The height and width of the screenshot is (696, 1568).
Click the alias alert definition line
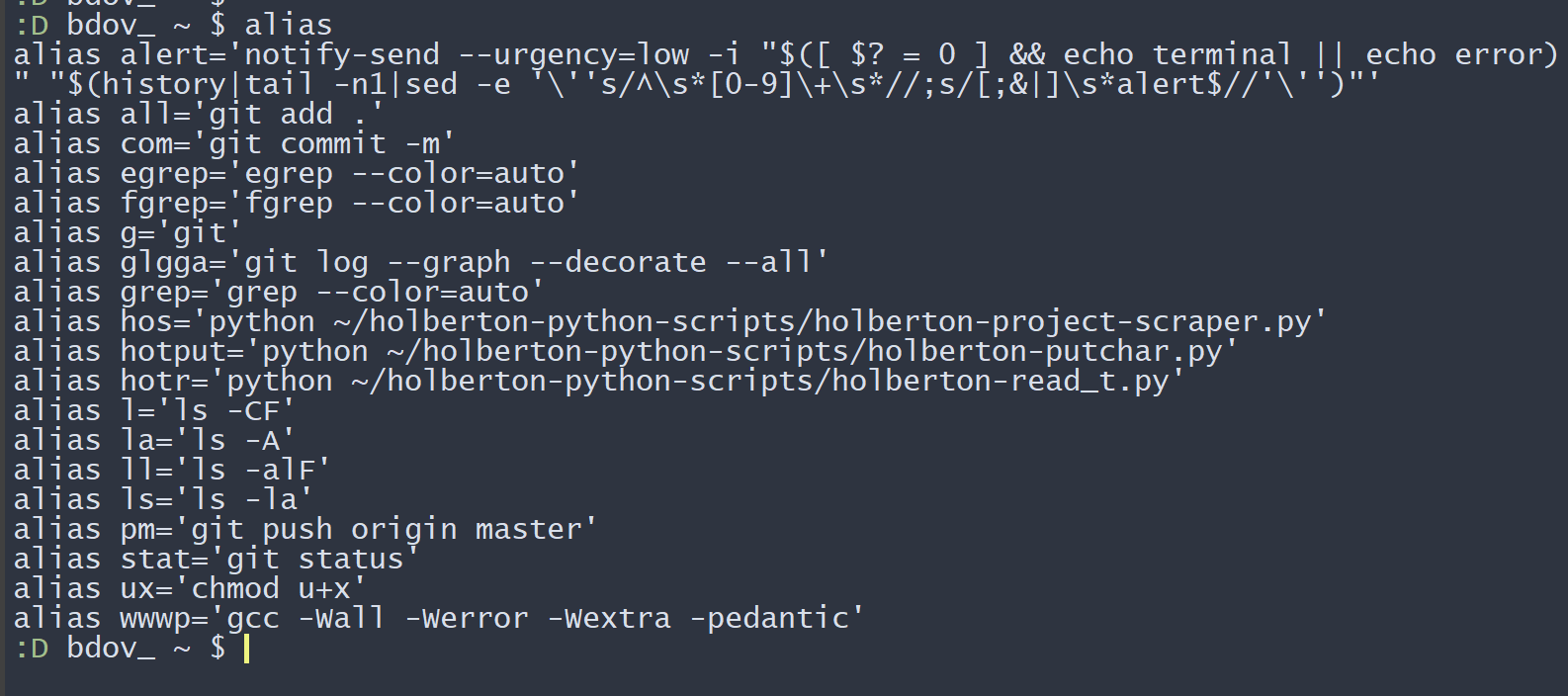[786, 69]
